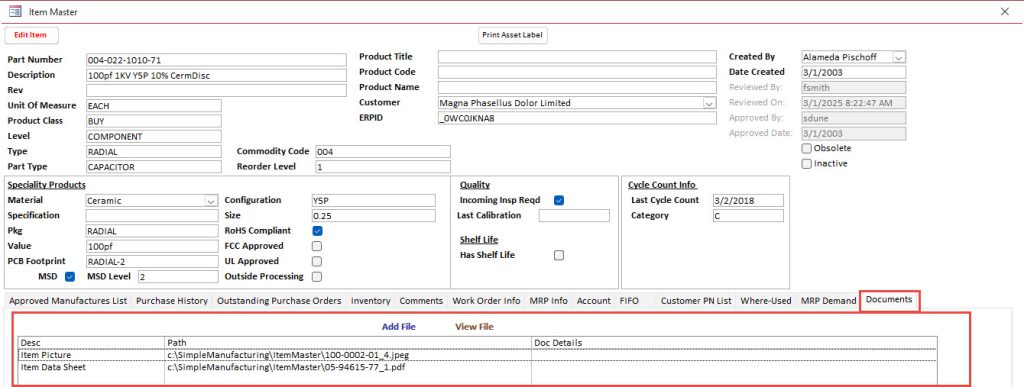Select the Item Data Sheet row
Viewport: 1024px width, 387px height.
point(477,367)
